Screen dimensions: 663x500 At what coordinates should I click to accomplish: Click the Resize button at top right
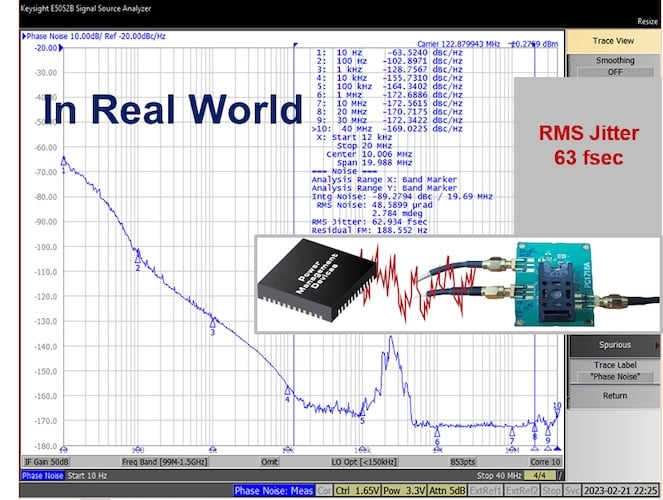click(x=647, y=21)
